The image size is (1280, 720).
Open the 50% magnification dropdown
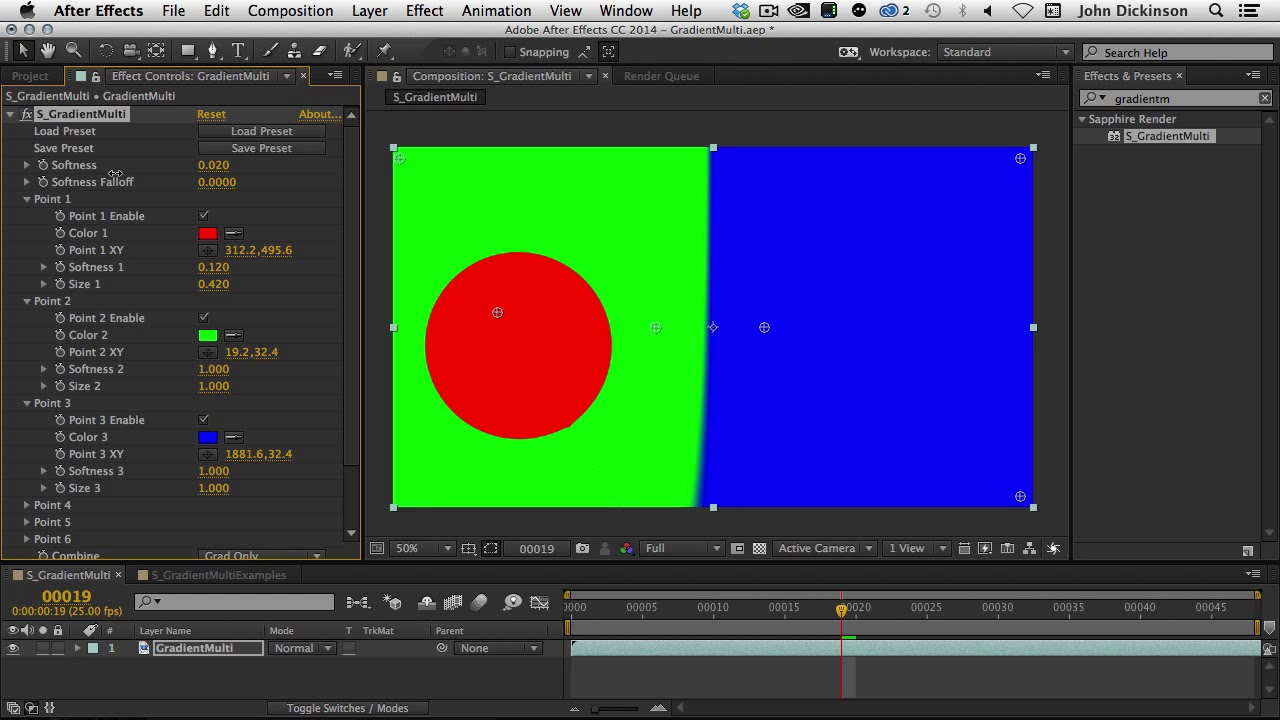422,548
